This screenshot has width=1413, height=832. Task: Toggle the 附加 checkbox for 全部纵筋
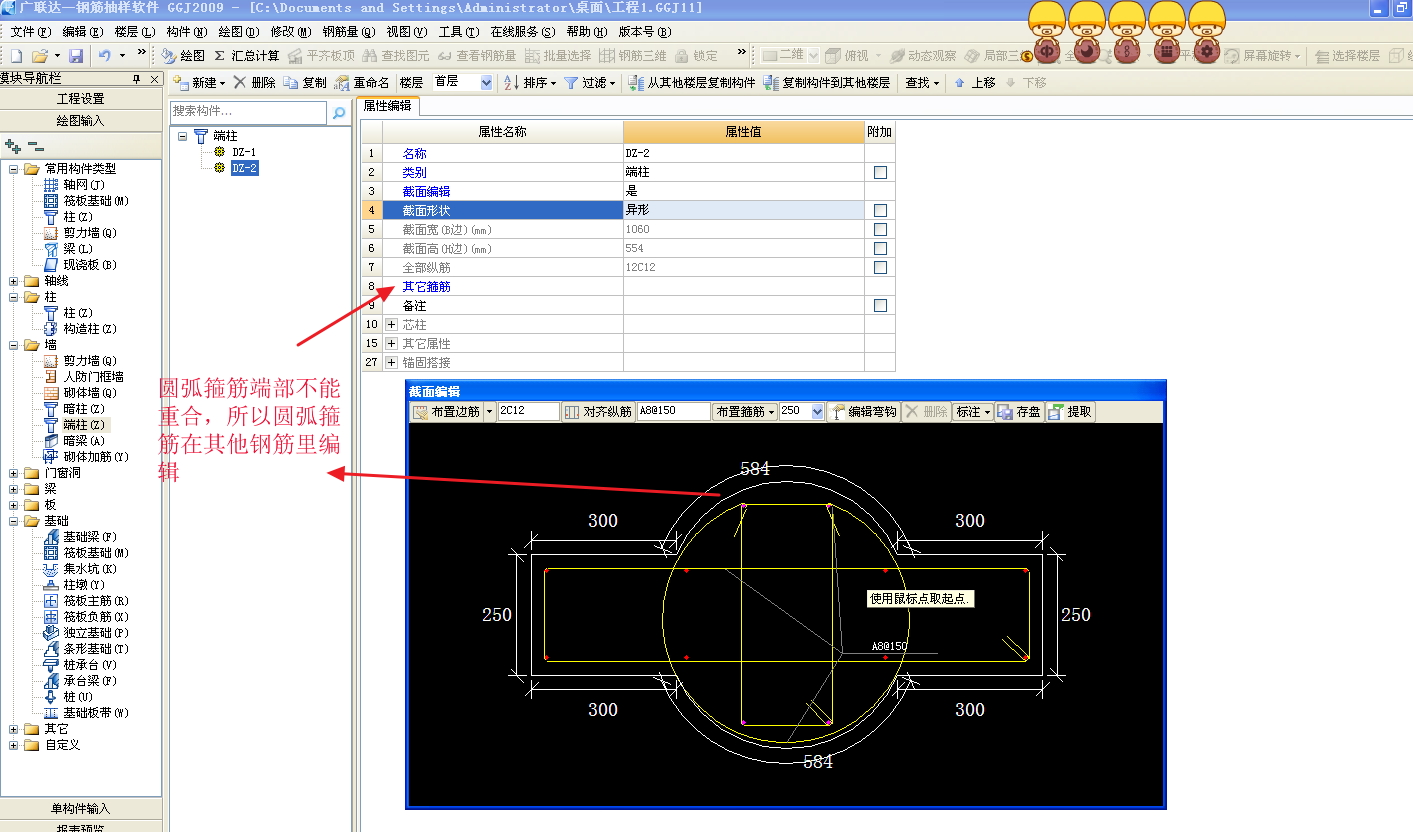point(880,267)
